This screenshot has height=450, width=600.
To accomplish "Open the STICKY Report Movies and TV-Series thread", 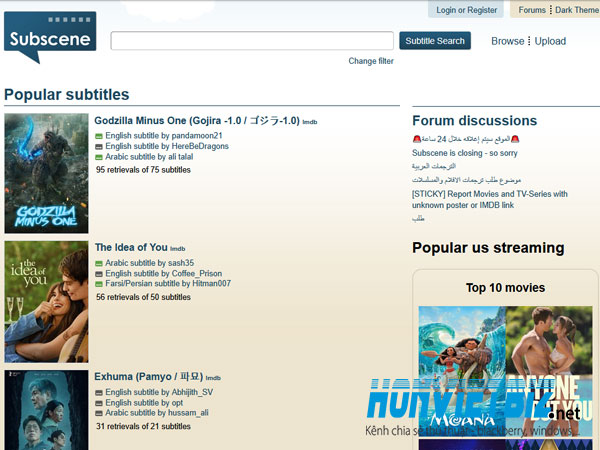I will (x=490, y=199).
